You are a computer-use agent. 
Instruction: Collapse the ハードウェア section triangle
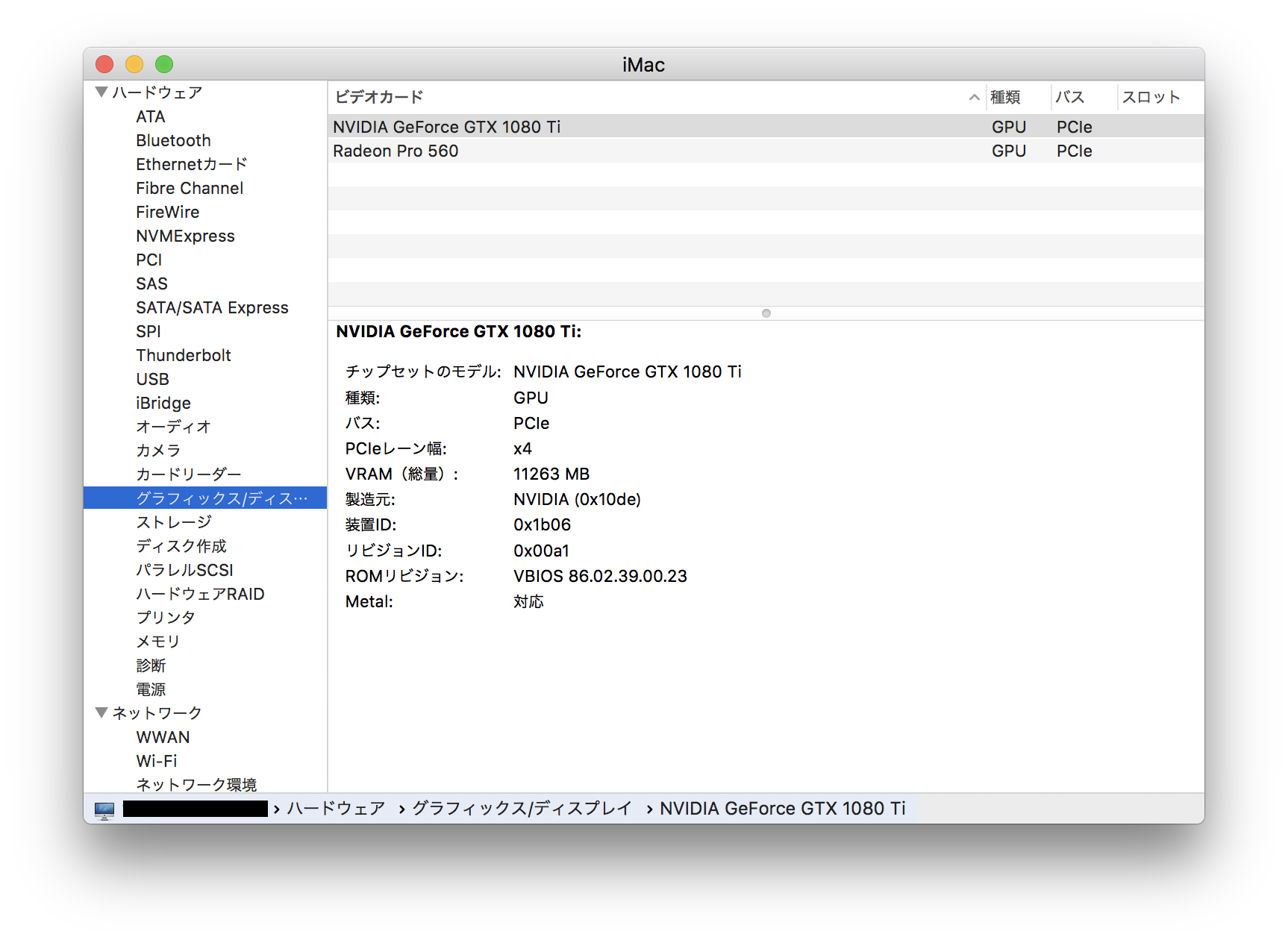pyautogui.click(x=101, y=91)
